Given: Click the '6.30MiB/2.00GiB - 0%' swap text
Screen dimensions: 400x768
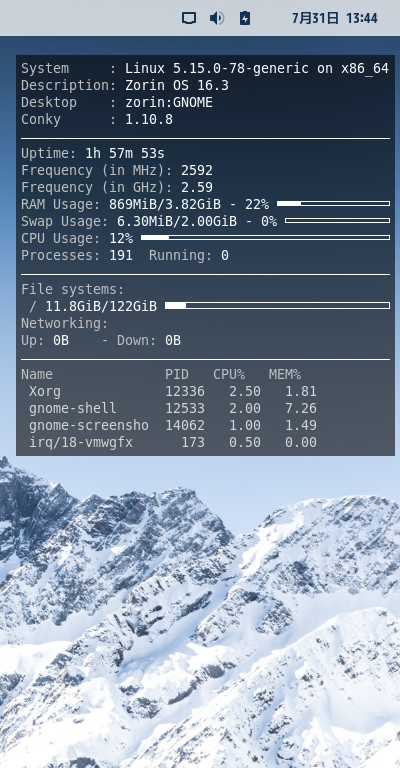Looking at the screenshot, I should [x=197, y=221].
